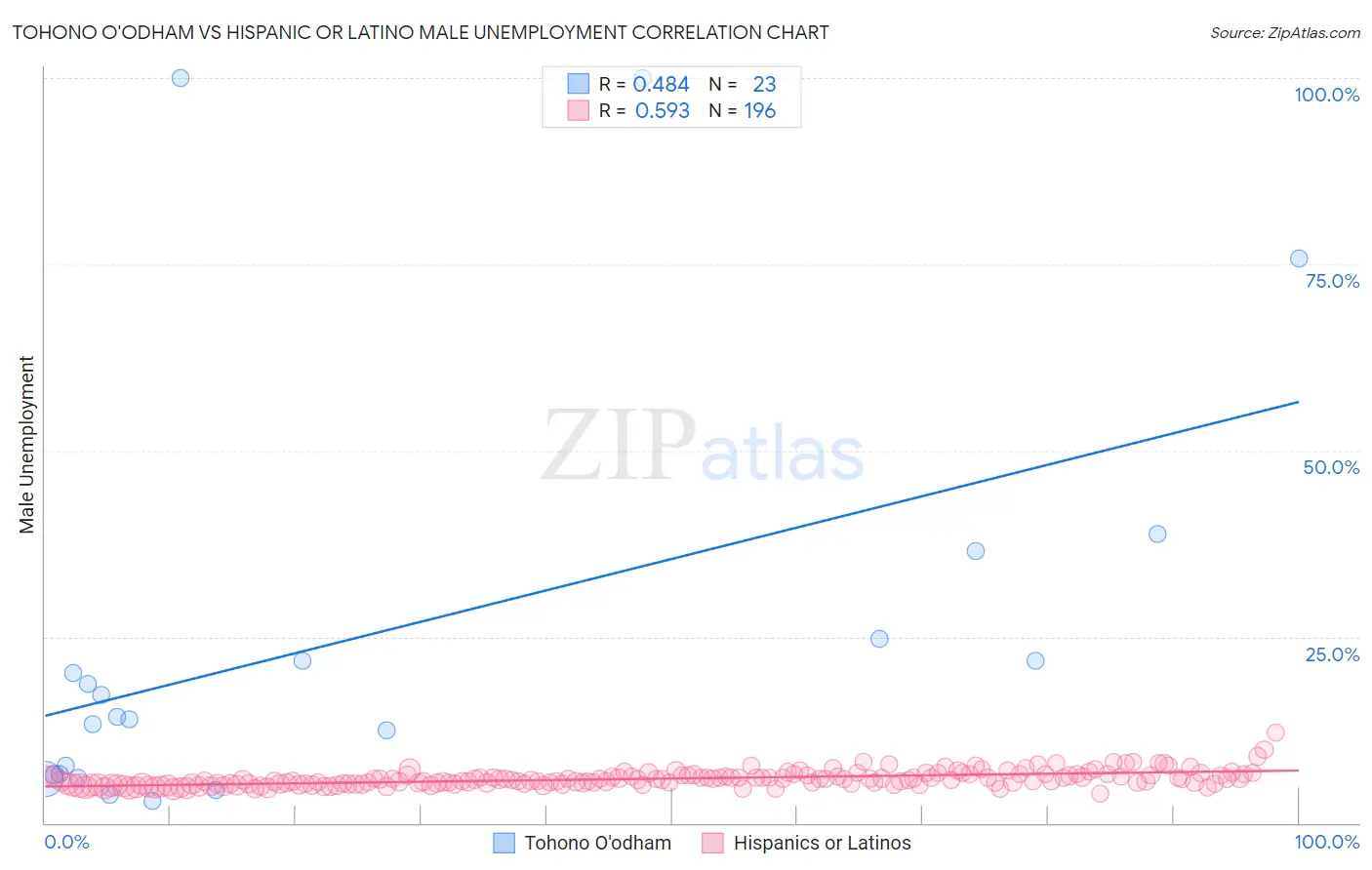Viewport: 1372px width, 870px height.
Task: Click the Tohono O'odham legend label
Action: [x=597, y=843]
